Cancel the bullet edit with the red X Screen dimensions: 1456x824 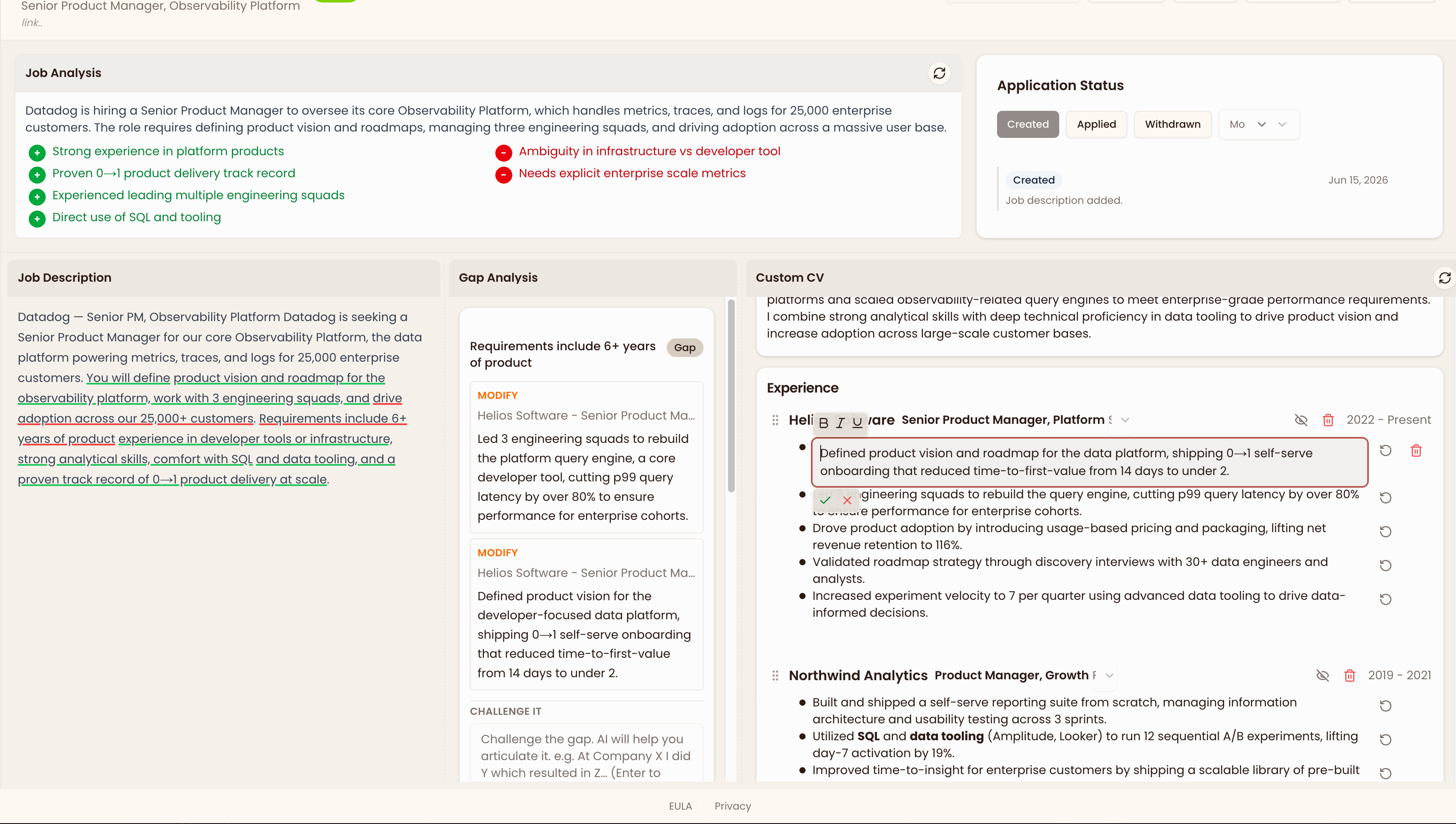click(847, 500)
